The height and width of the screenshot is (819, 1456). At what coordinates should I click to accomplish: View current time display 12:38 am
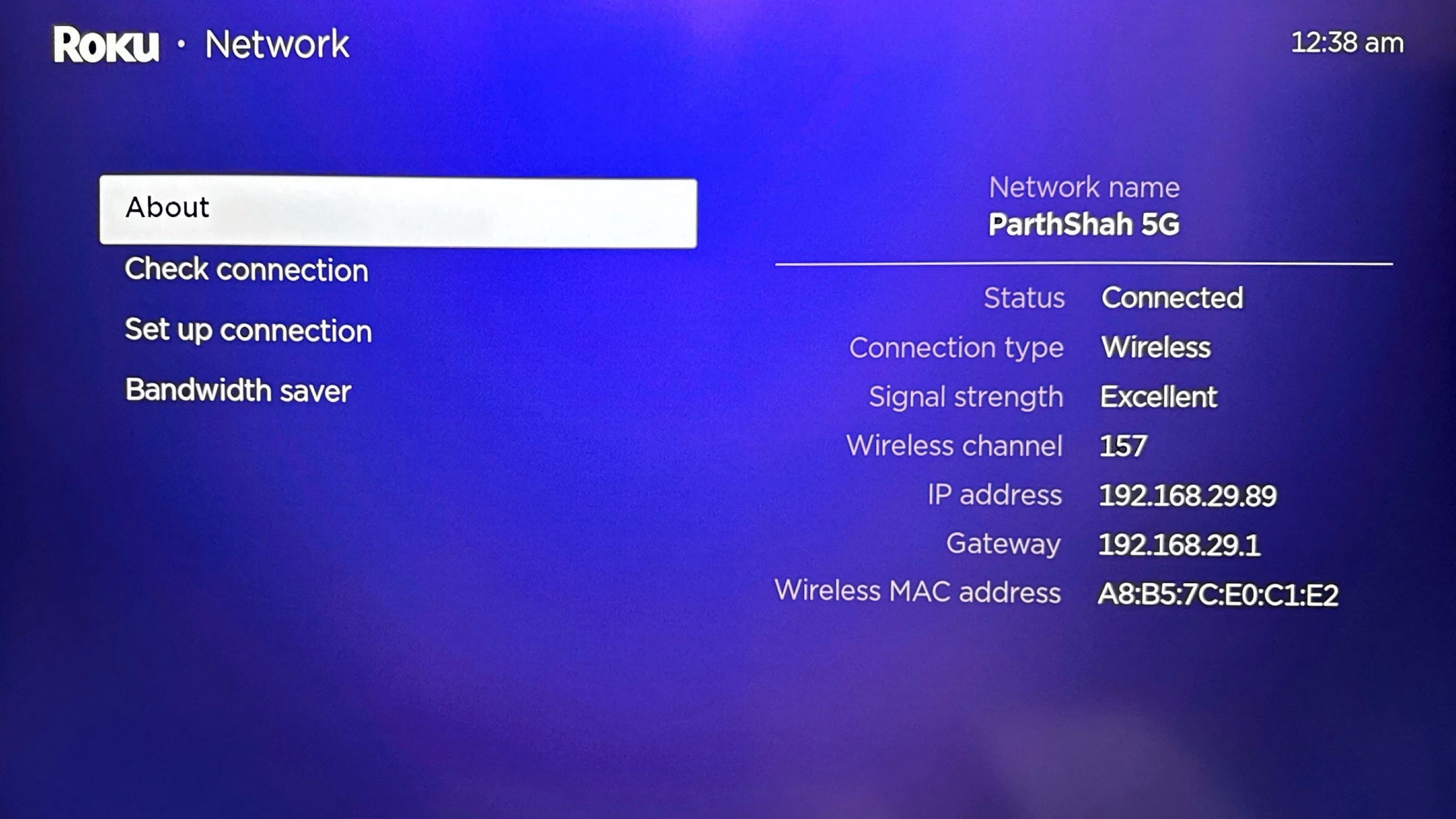pos(1348,42)
